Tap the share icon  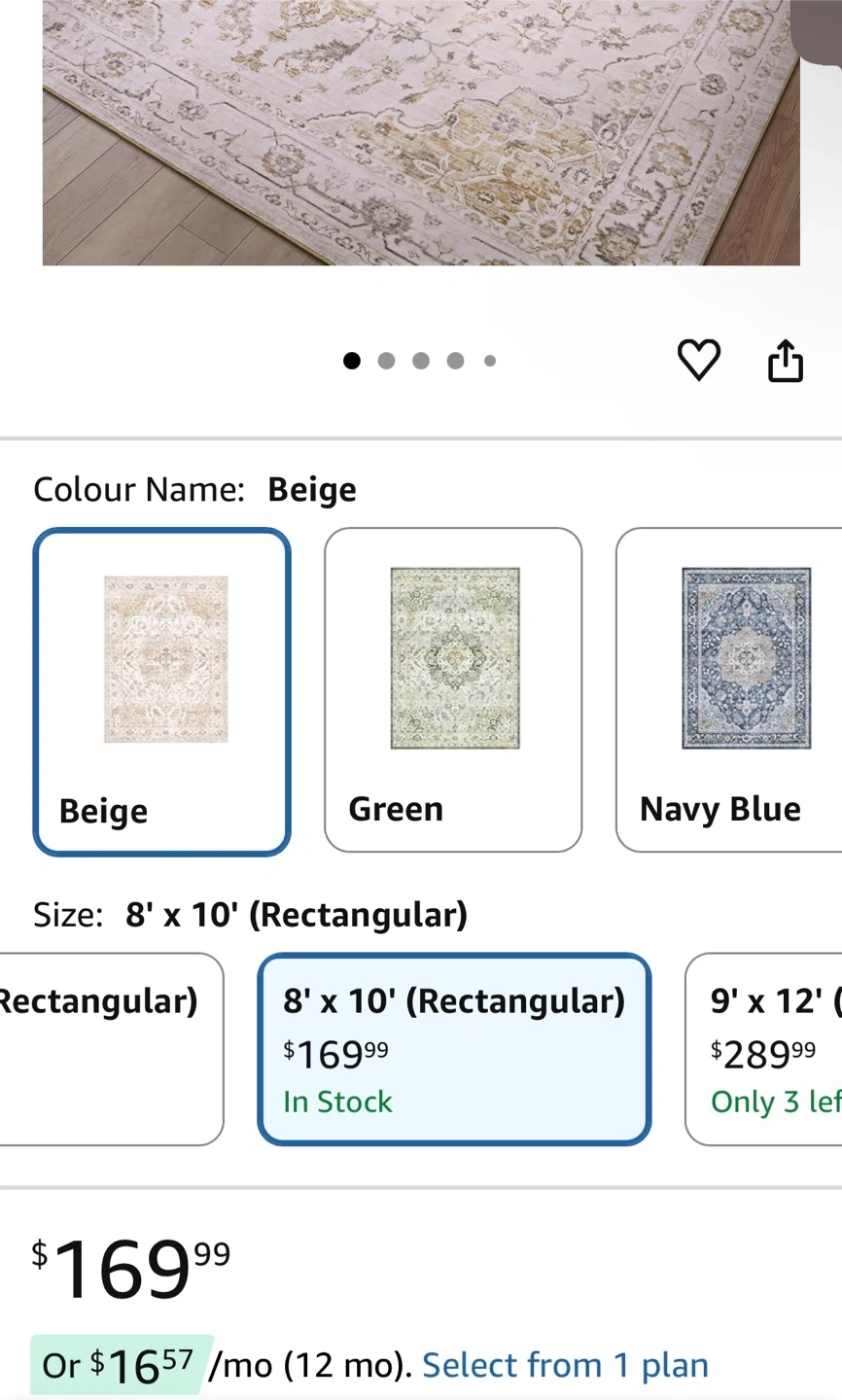pos(785,361)
